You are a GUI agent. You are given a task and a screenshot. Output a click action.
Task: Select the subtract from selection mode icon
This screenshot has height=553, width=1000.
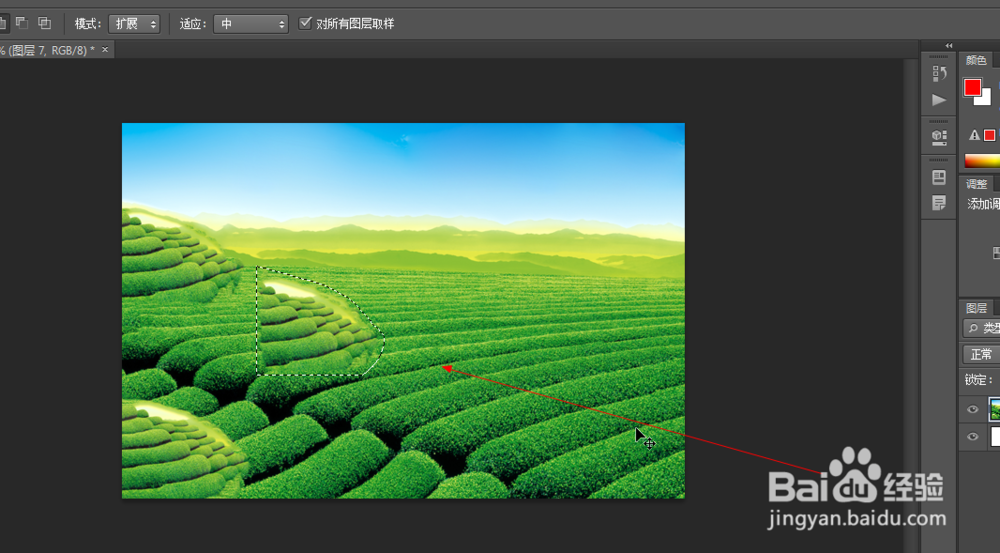(22, 24)
